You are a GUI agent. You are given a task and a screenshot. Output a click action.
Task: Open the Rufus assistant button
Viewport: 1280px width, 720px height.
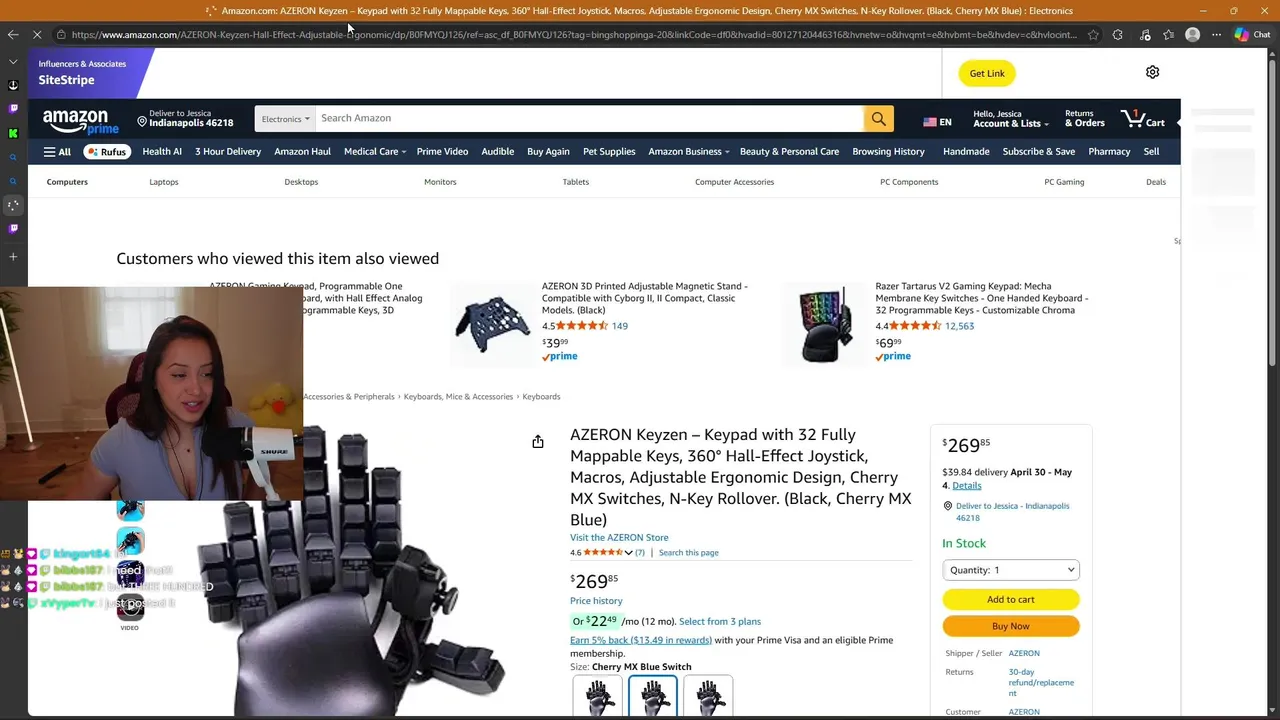[x=107, y=152]
